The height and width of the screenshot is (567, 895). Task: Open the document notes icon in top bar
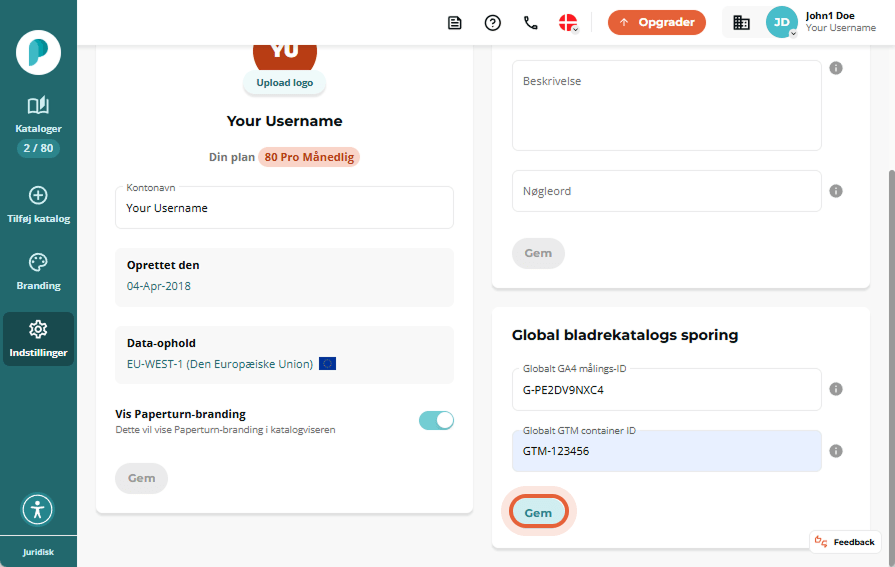tap(454, 23)
